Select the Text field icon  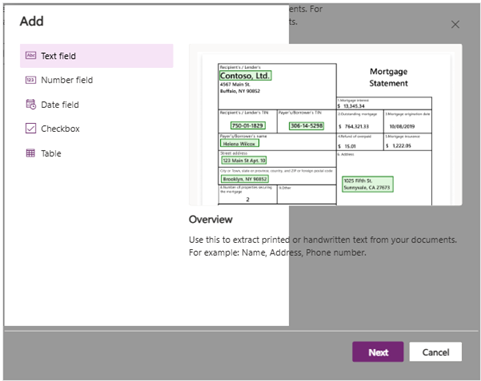(x=31, y=55)
